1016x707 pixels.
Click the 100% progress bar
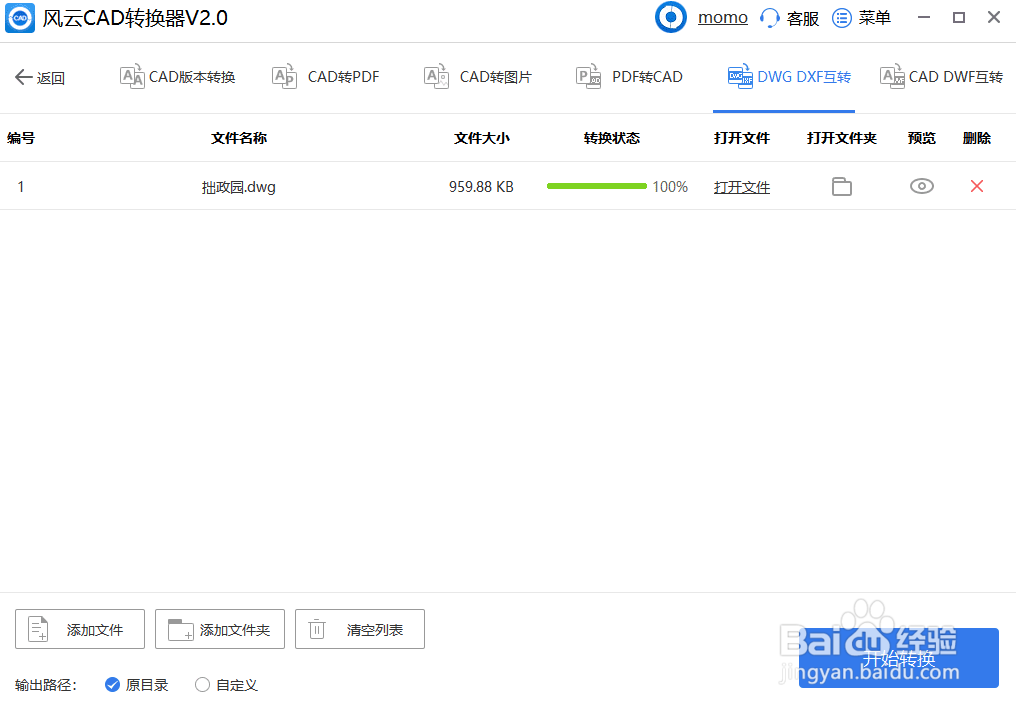pos(597,186)
